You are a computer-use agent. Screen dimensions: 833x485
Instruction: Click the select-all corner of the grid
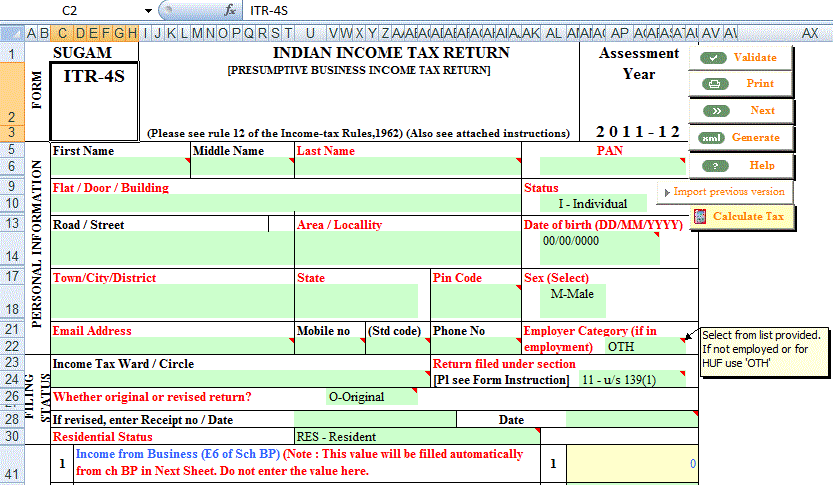[x=12, y=33]
